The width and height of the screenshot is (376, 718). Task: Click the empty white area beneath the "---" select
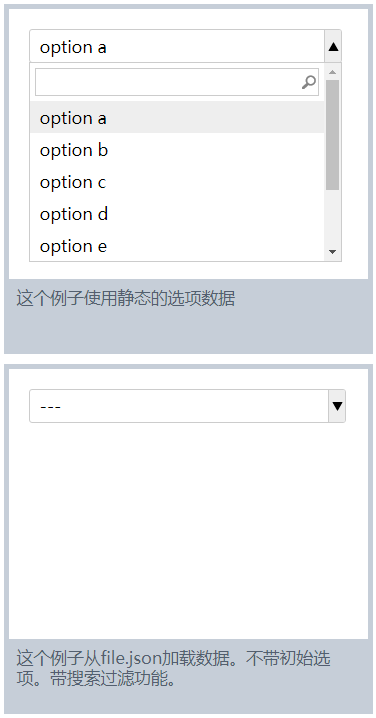188,529
